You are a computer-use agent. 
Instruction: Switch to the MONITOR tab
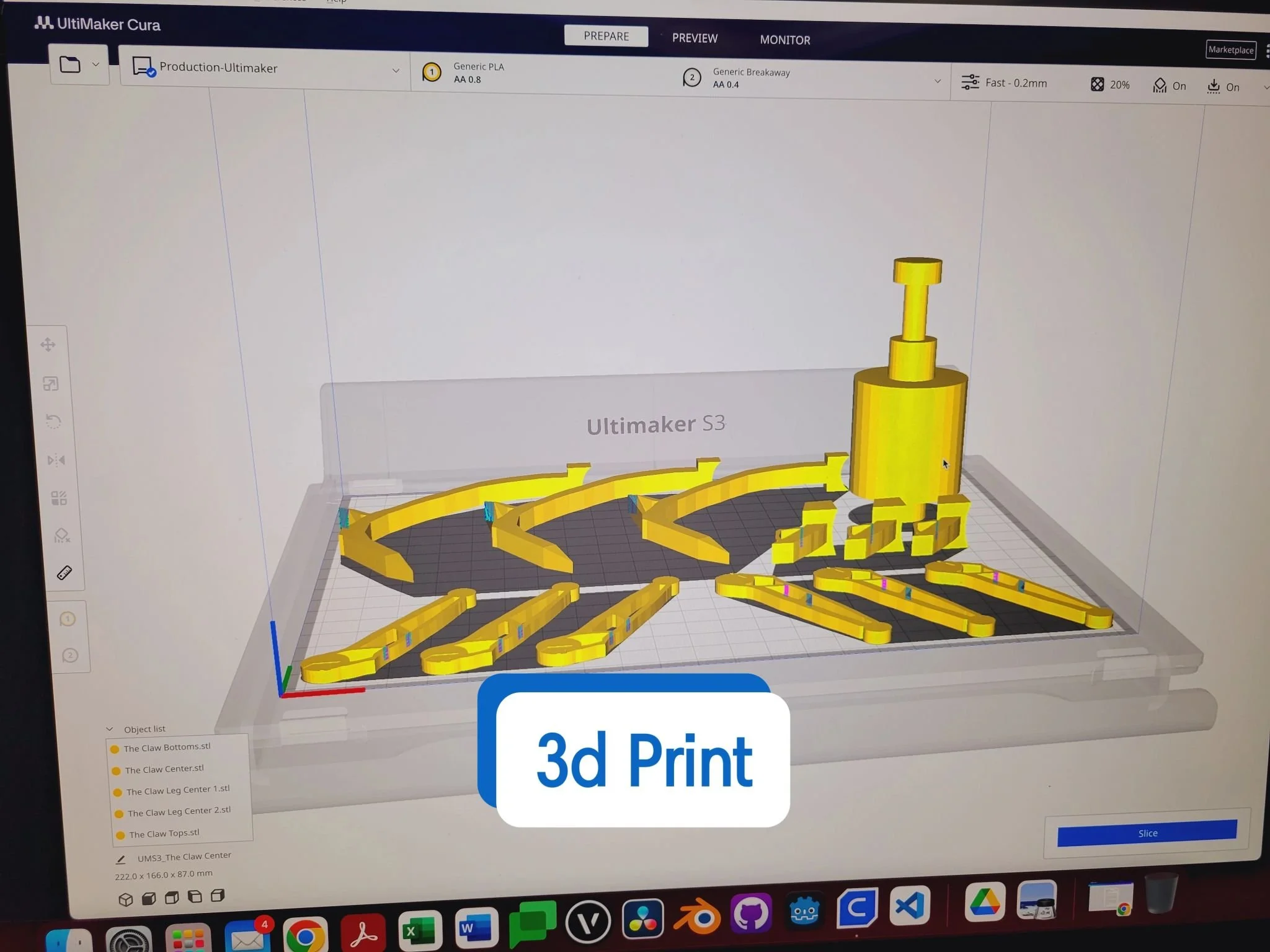pos(784,40)
